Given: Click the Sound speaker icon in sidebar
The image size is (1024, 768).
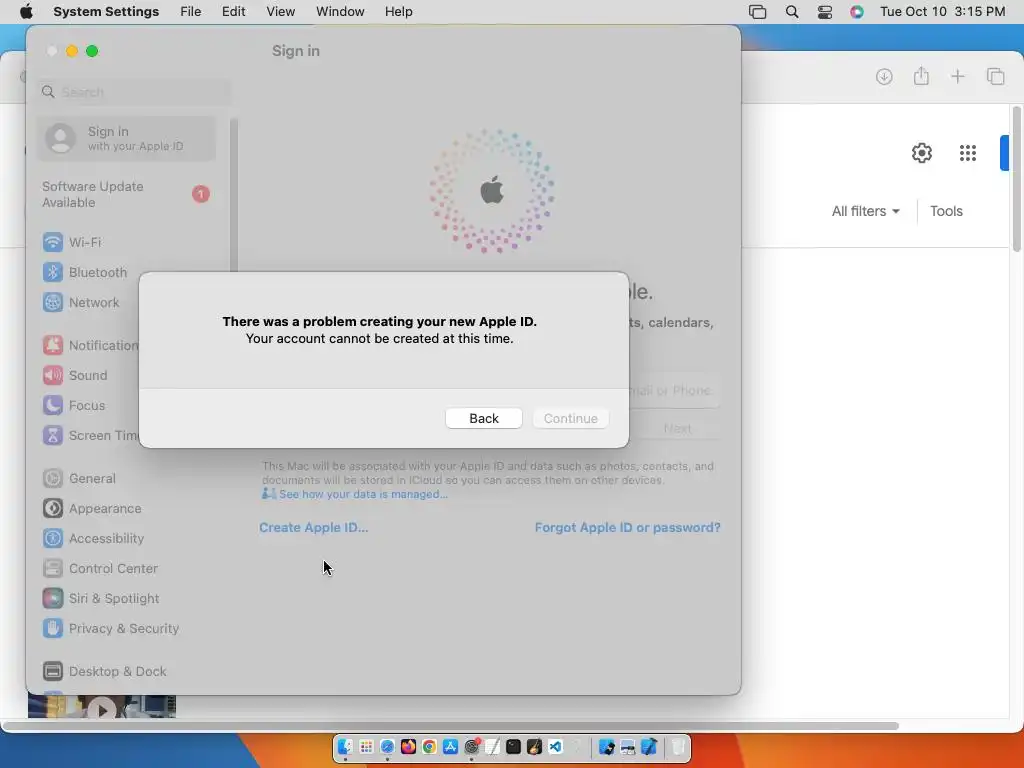Looking at the screenshot, I should coord(53,376).
